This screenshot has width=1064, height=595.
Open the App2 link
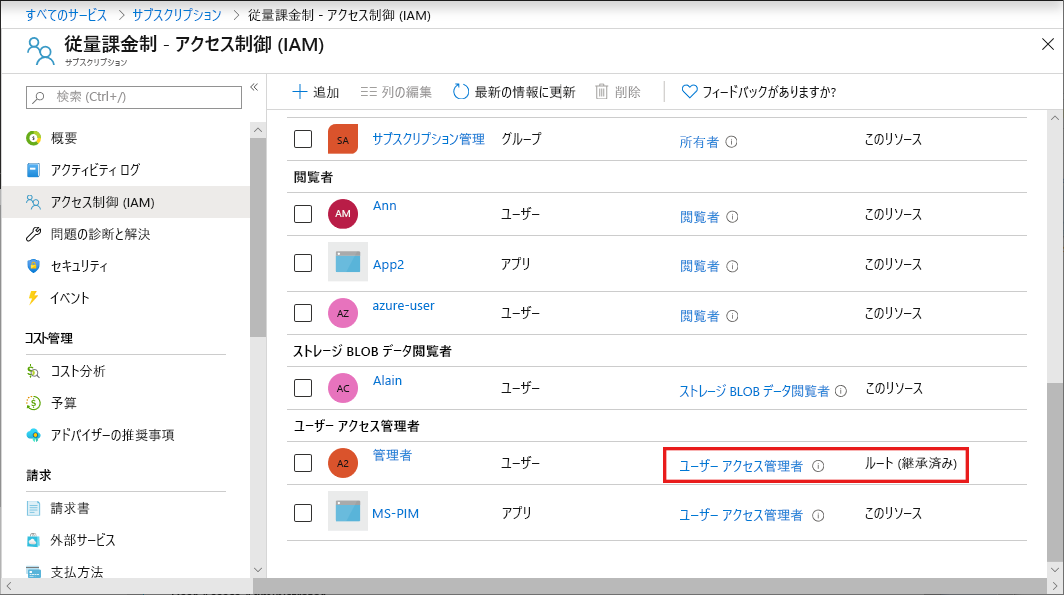(388, 265)
